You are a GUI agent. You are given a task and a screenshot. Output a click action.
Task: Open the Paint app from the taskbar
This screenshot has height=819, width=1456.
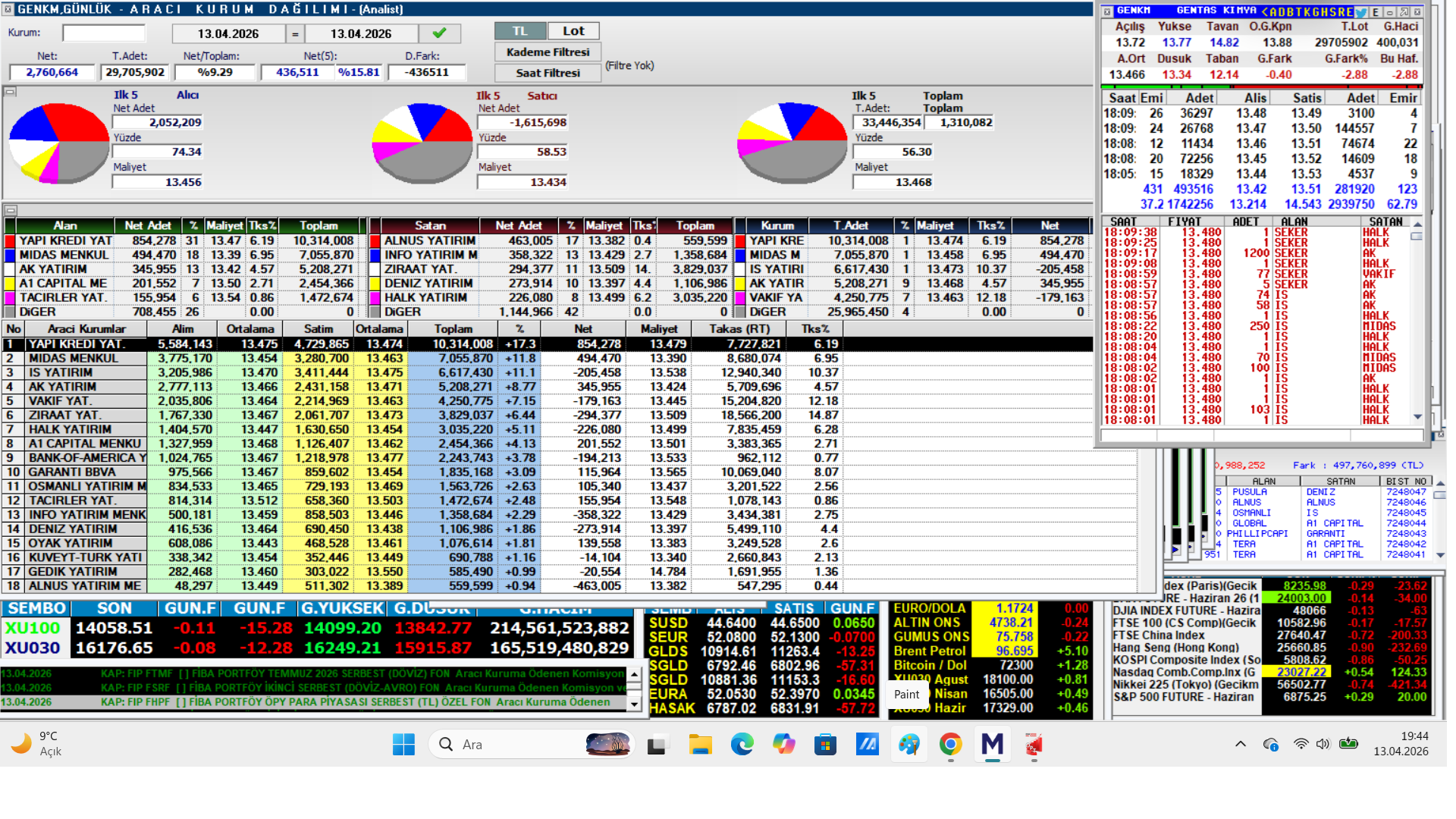pos(908,745)
